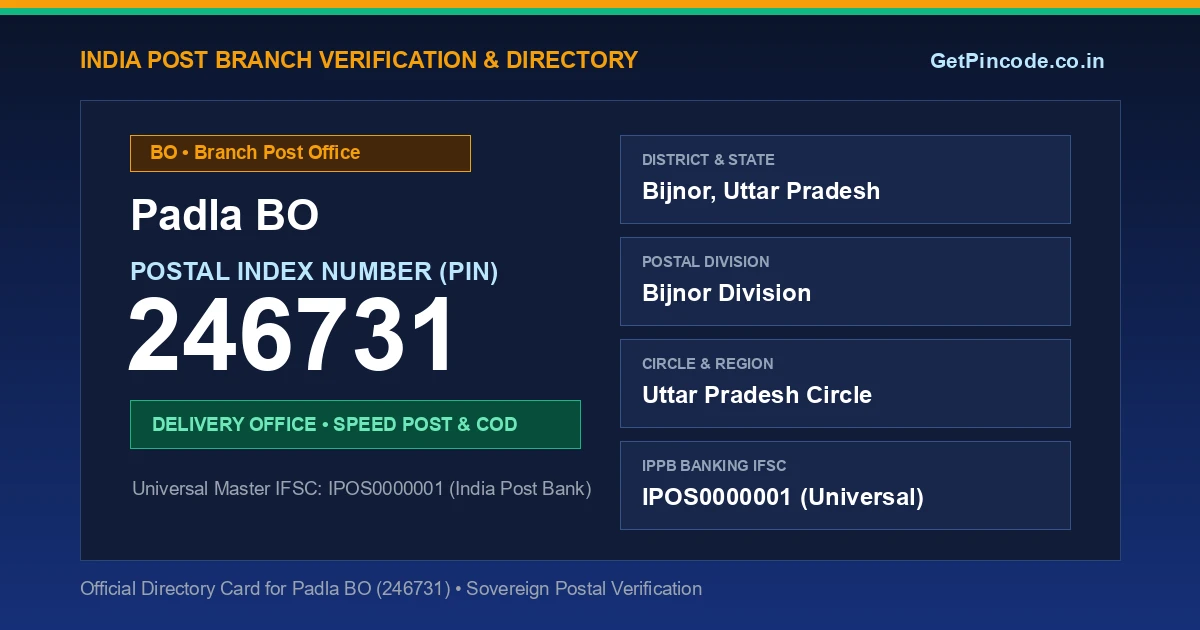This screenshot has width=1200, height=630.
Task: Click the India Post Branch Verification & Directory heading
Action: coord(359,60)
